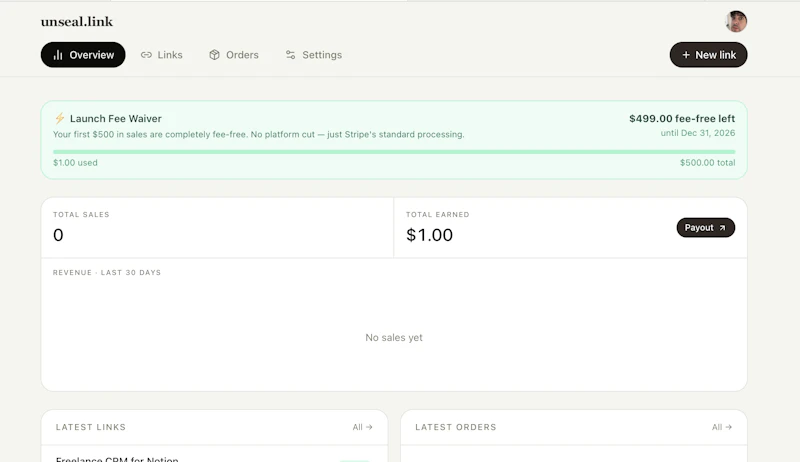Click the sliders icon beside Settings
The image size is (800, 462).
click(x=290, y=55)
